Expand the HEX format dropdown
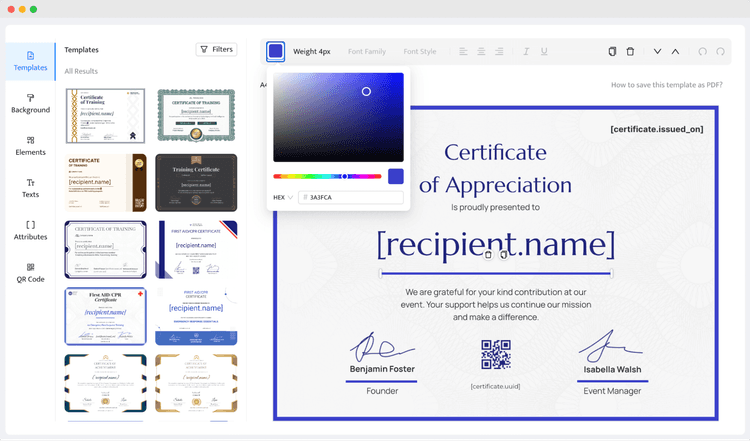The image size is (750, 441). 283,197
